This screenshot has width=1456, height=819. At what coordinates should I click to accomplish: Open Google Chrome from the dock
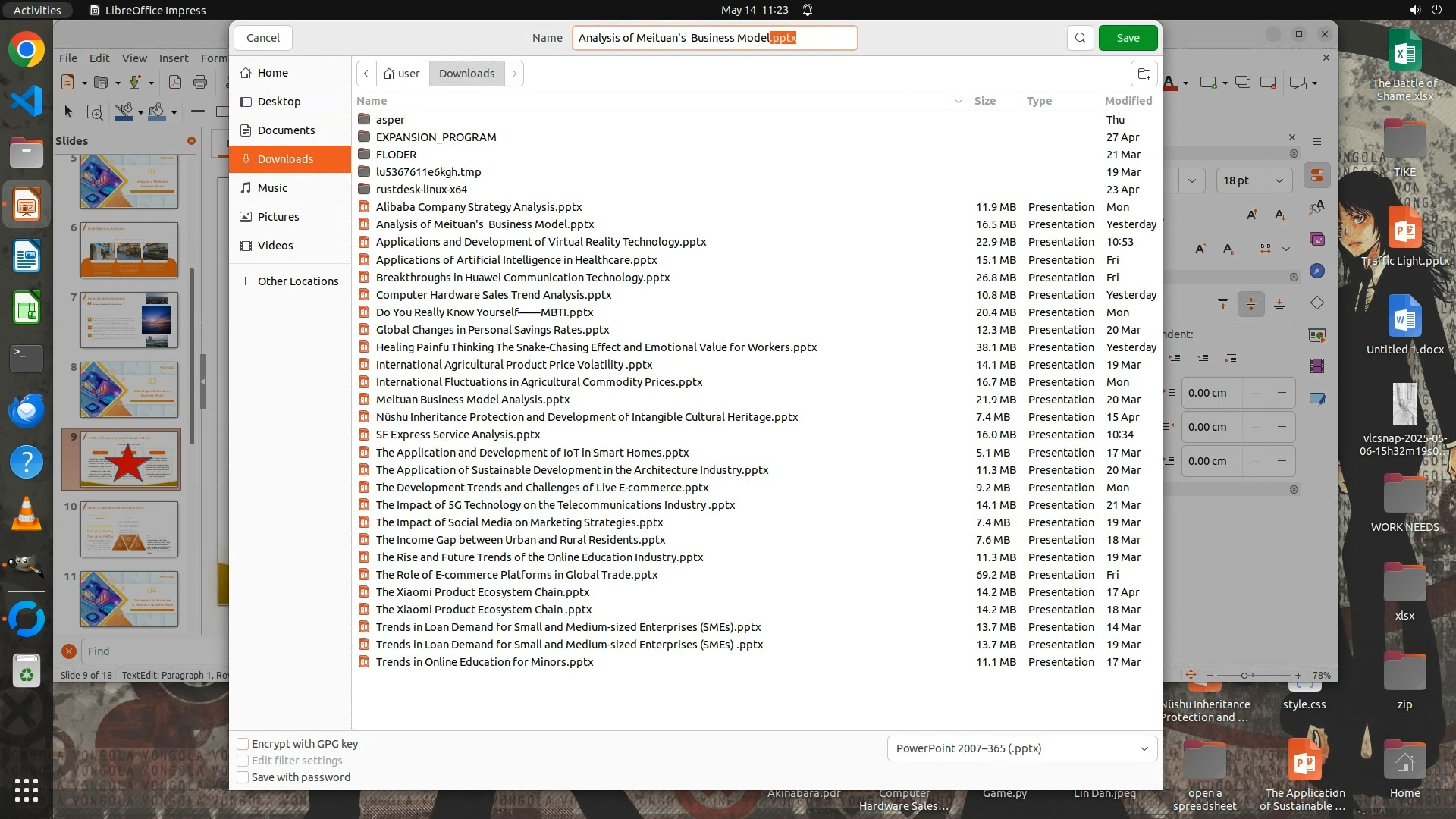(x=27, y=51)
